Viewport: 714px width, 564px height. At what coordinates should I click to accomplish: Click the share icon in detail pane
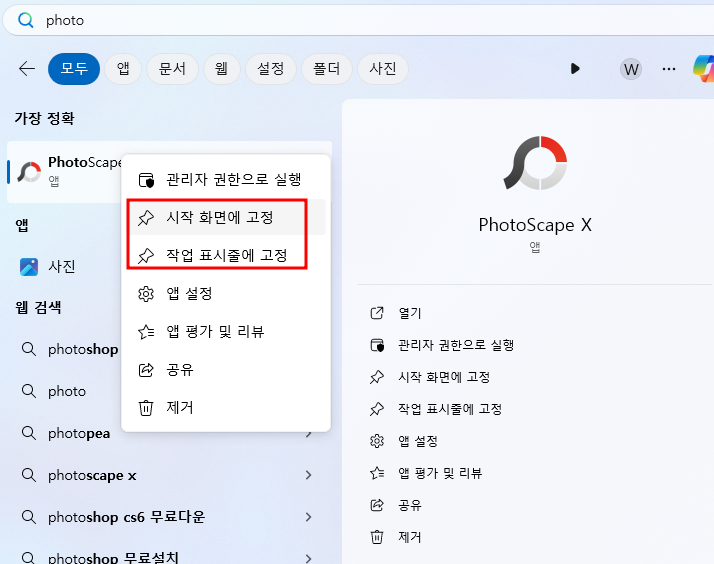377,505
